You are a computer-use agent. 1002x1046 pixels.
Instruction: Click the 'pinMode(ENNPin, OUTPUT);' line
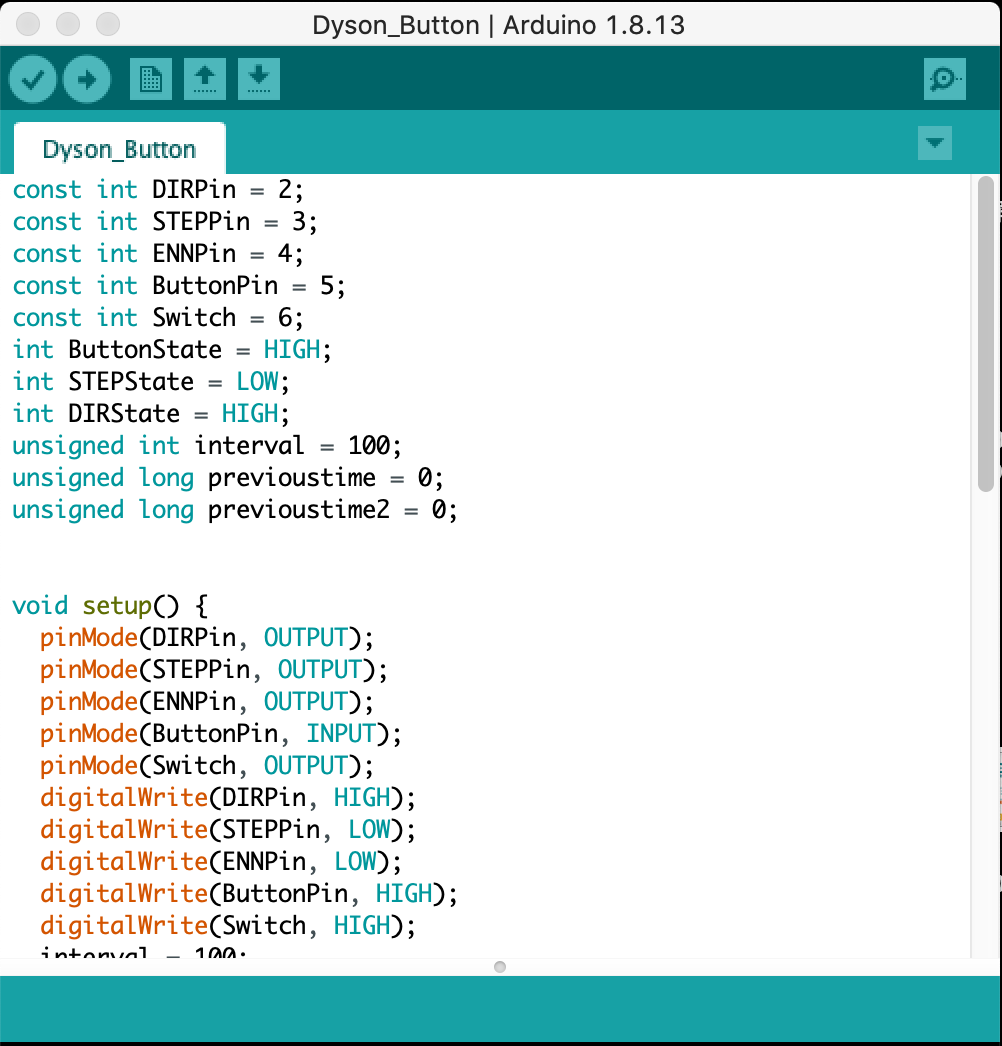207,702
